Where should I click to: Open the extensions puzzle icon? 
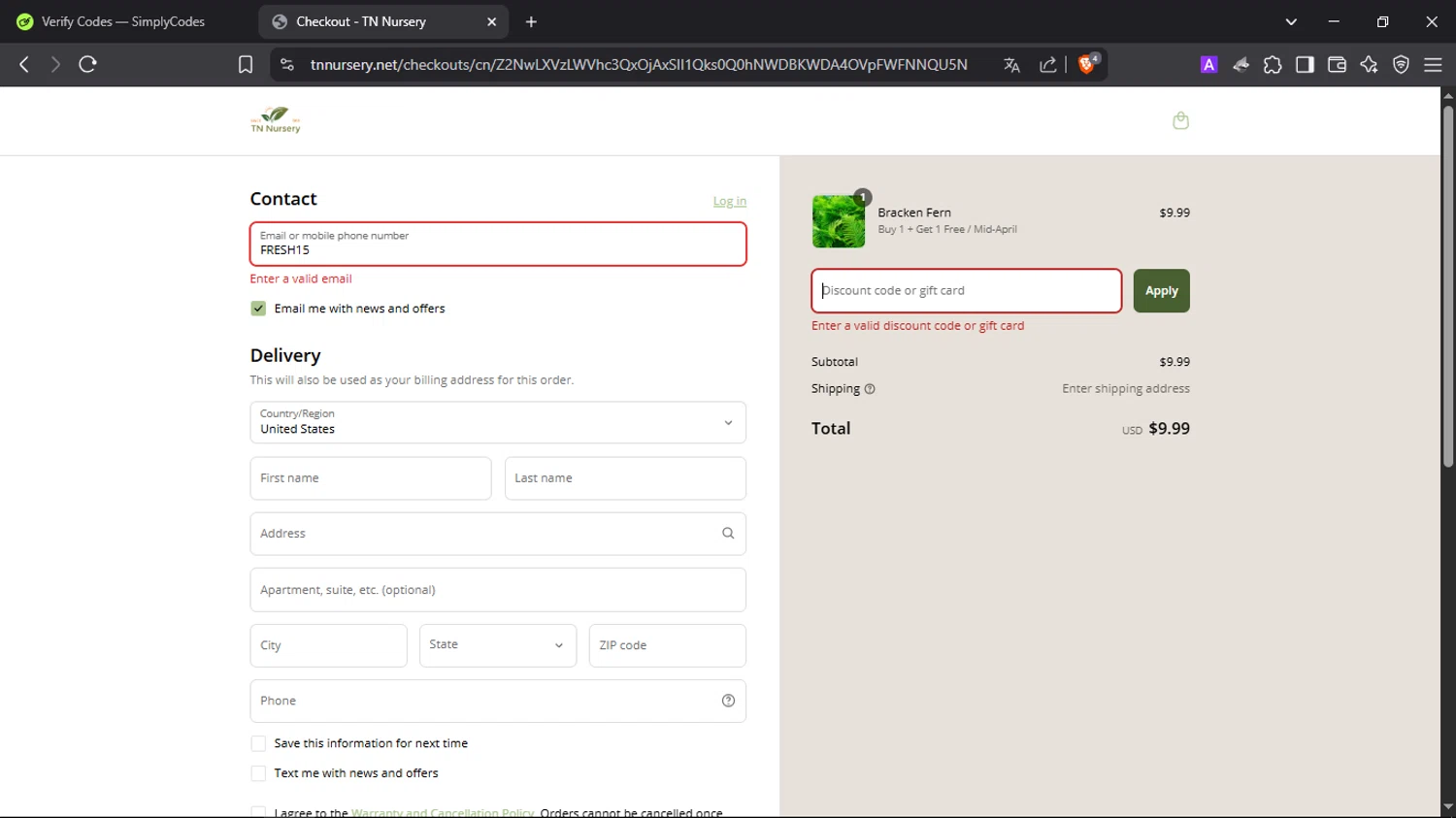[x=1273, y=64]
